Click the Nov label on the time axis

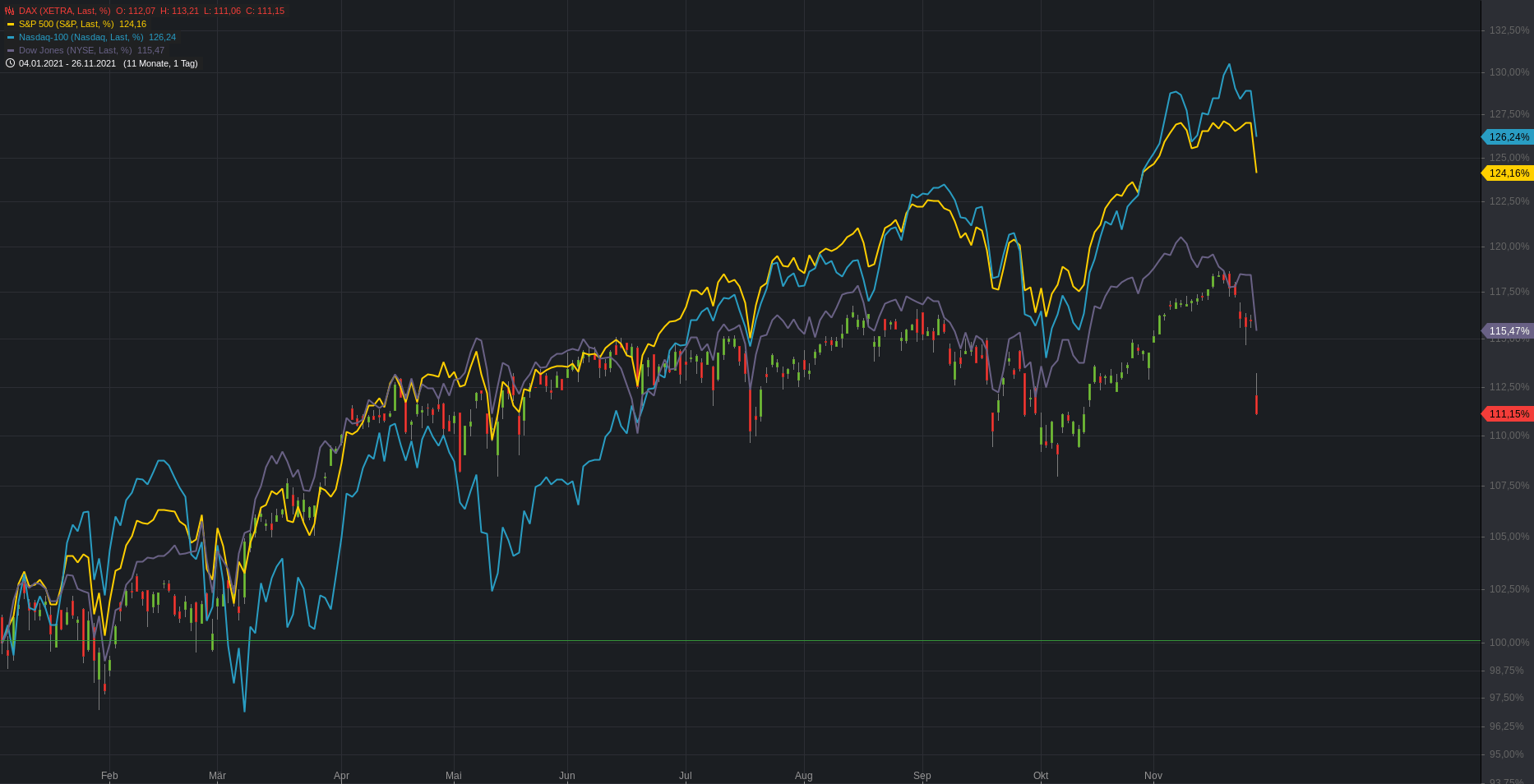(1153, 776)
